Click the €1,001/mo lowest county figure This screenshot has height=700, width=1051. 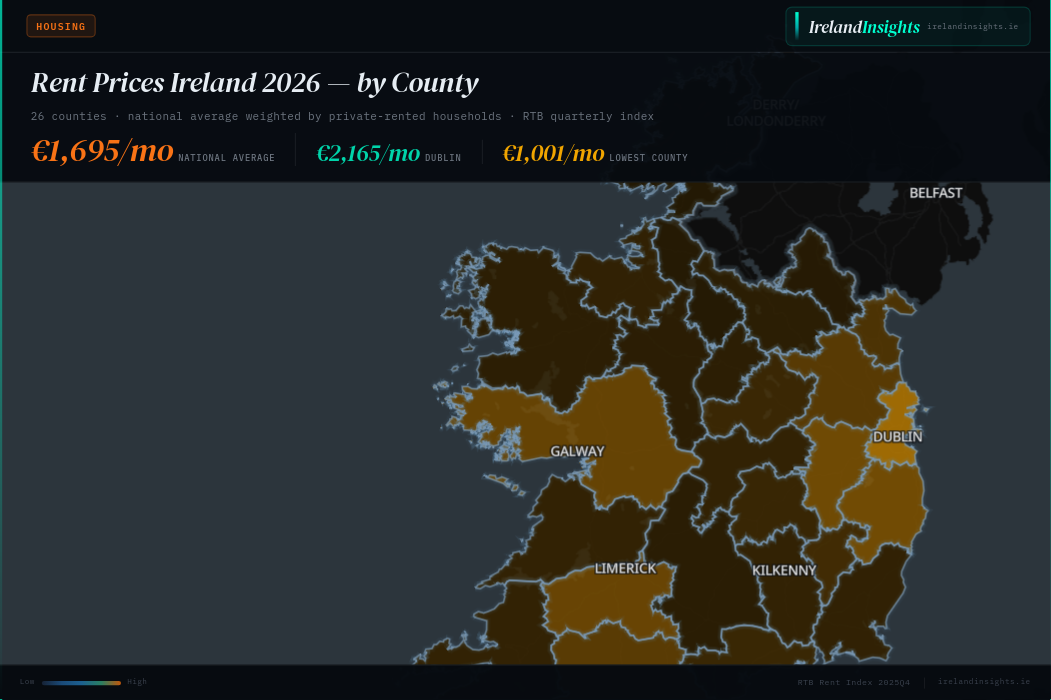(554, 154)
